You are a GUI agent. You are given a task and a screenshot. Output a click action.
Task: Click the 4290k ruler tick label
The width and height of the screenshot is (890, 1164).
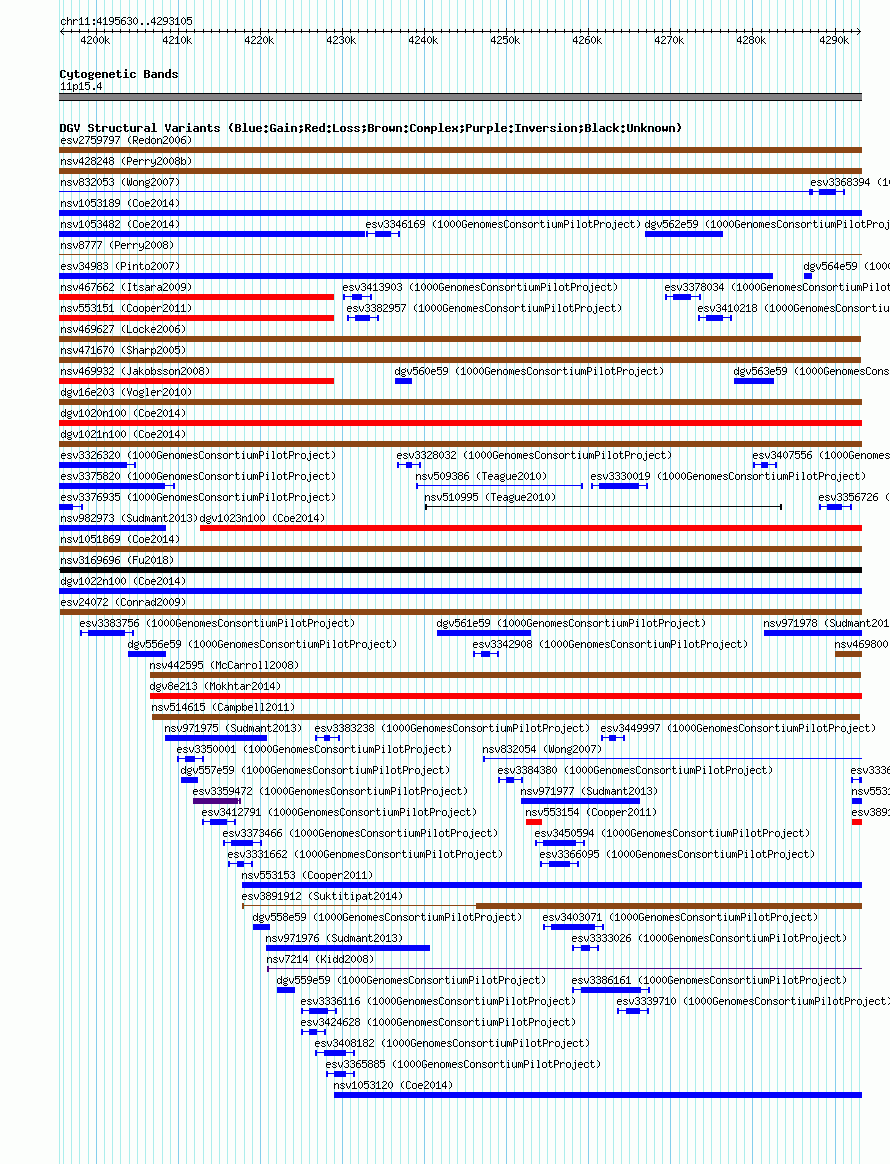[834, 40]
